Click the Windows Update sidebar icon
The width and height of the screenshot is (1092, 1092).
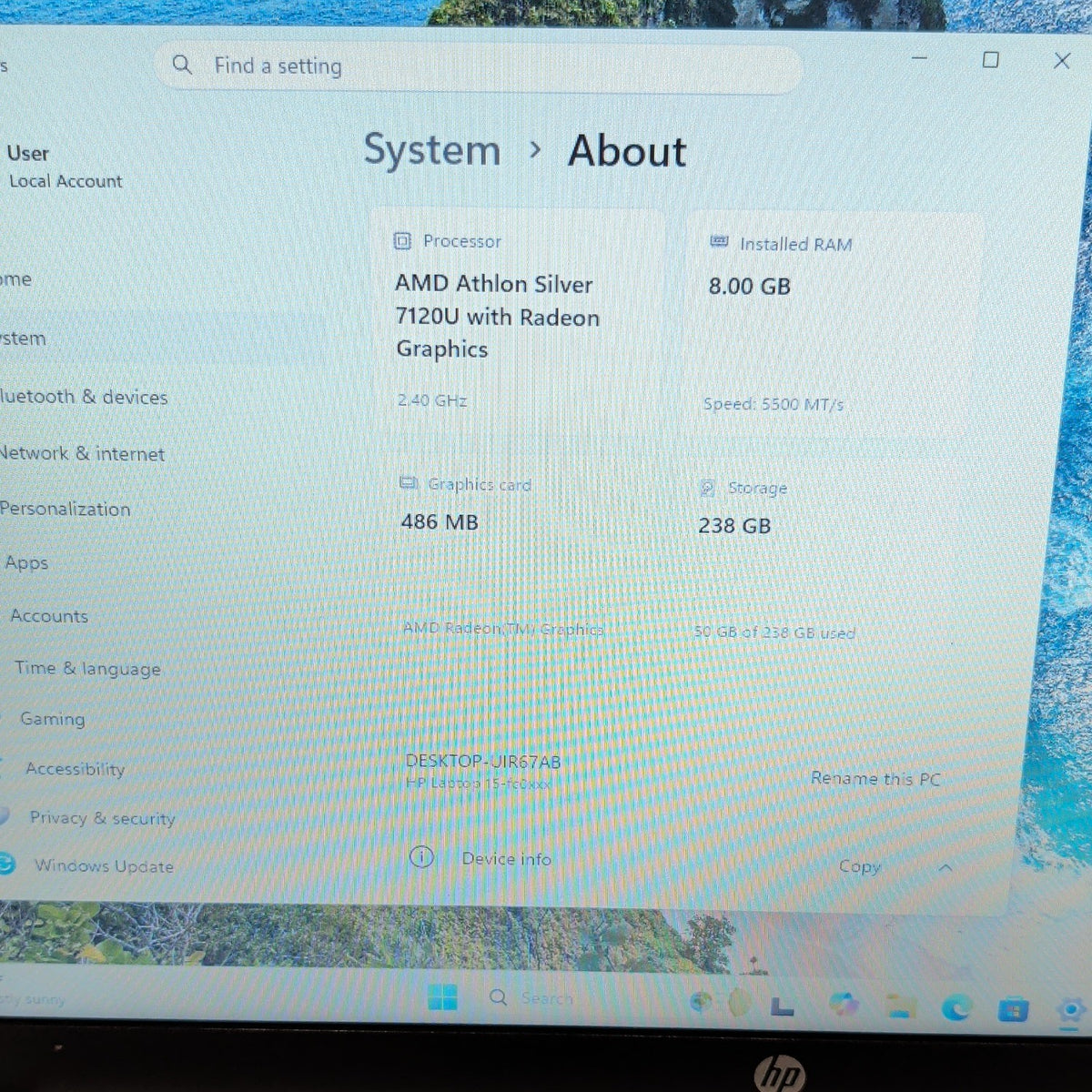pos(6,863)
